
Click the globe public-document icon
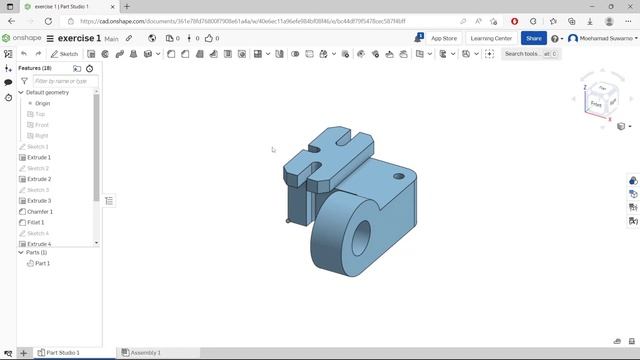[152, 38]
